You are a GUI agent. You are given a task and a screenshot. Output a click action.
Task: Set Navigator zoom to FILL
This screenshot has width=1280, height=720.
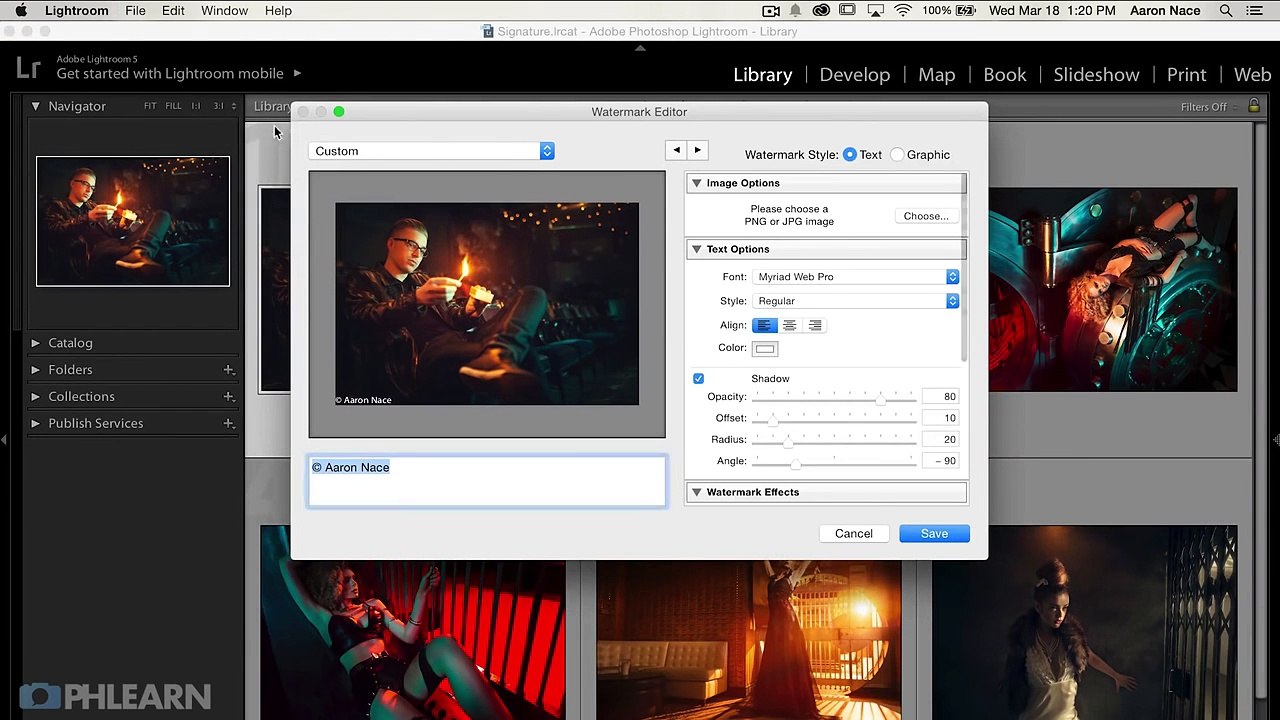point(173,106)
